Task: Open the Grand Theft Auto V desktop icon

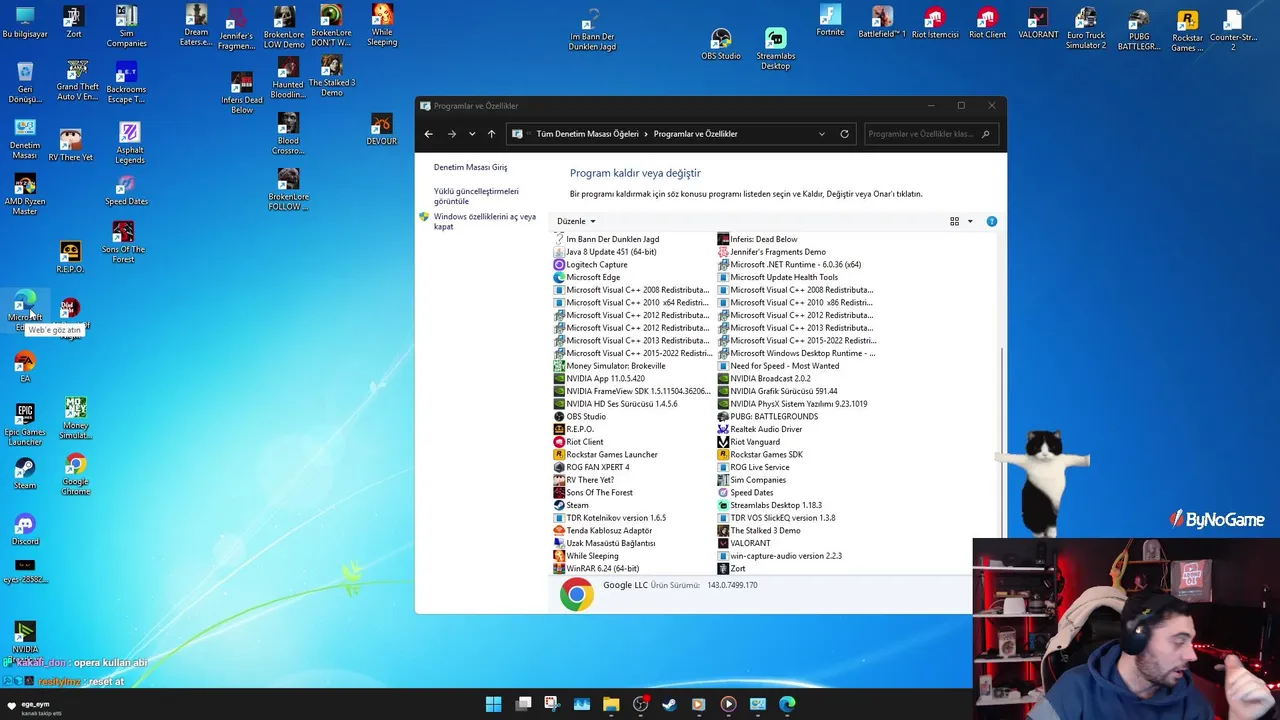Action: (77, 81)
